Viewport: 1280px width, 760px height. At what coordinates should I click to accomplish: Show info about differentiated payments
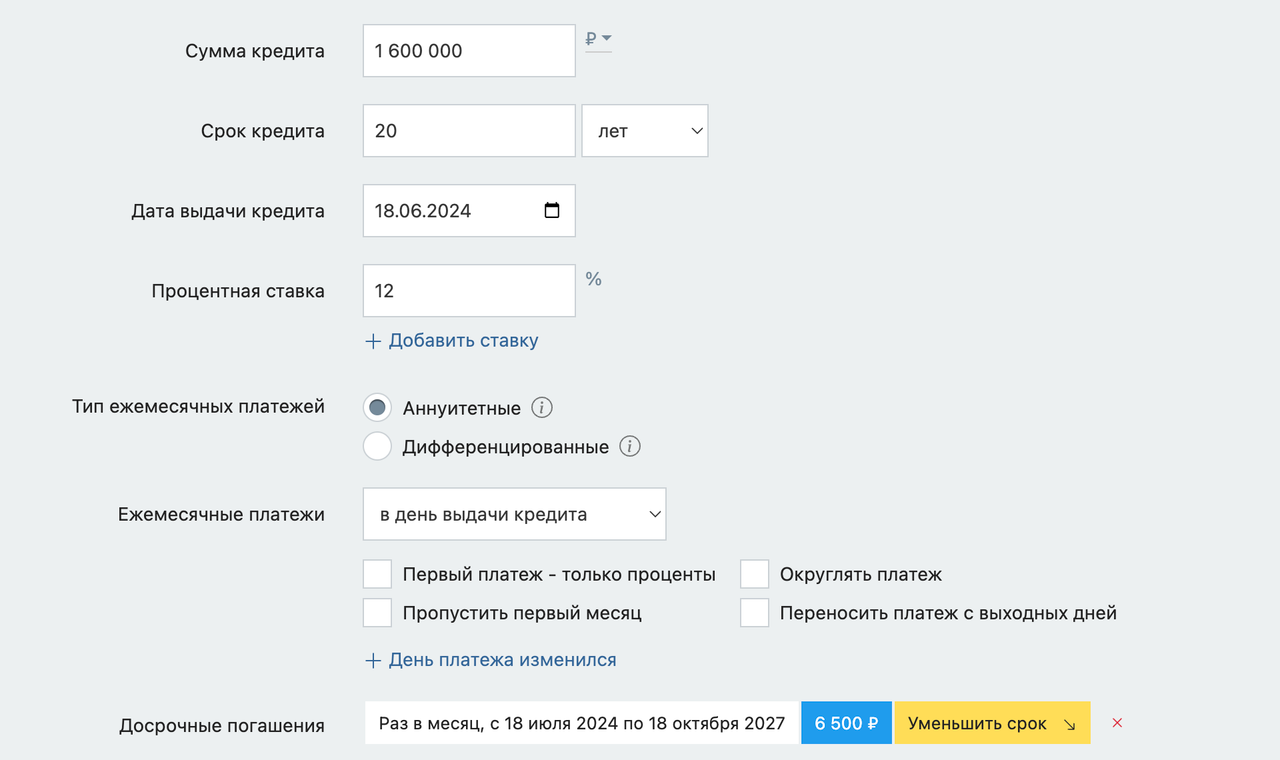(x=630, y=447)
